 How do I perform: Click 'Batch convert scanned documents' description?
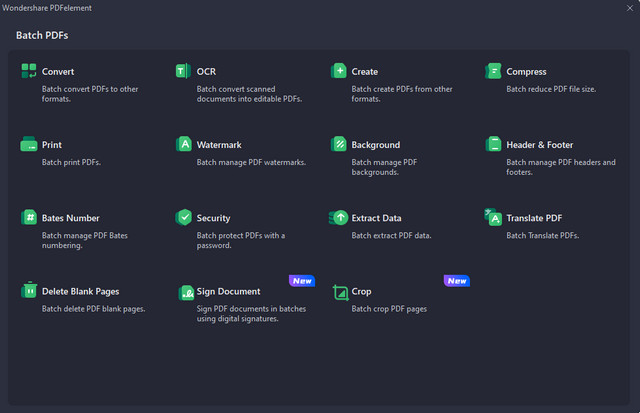(249, 94)
